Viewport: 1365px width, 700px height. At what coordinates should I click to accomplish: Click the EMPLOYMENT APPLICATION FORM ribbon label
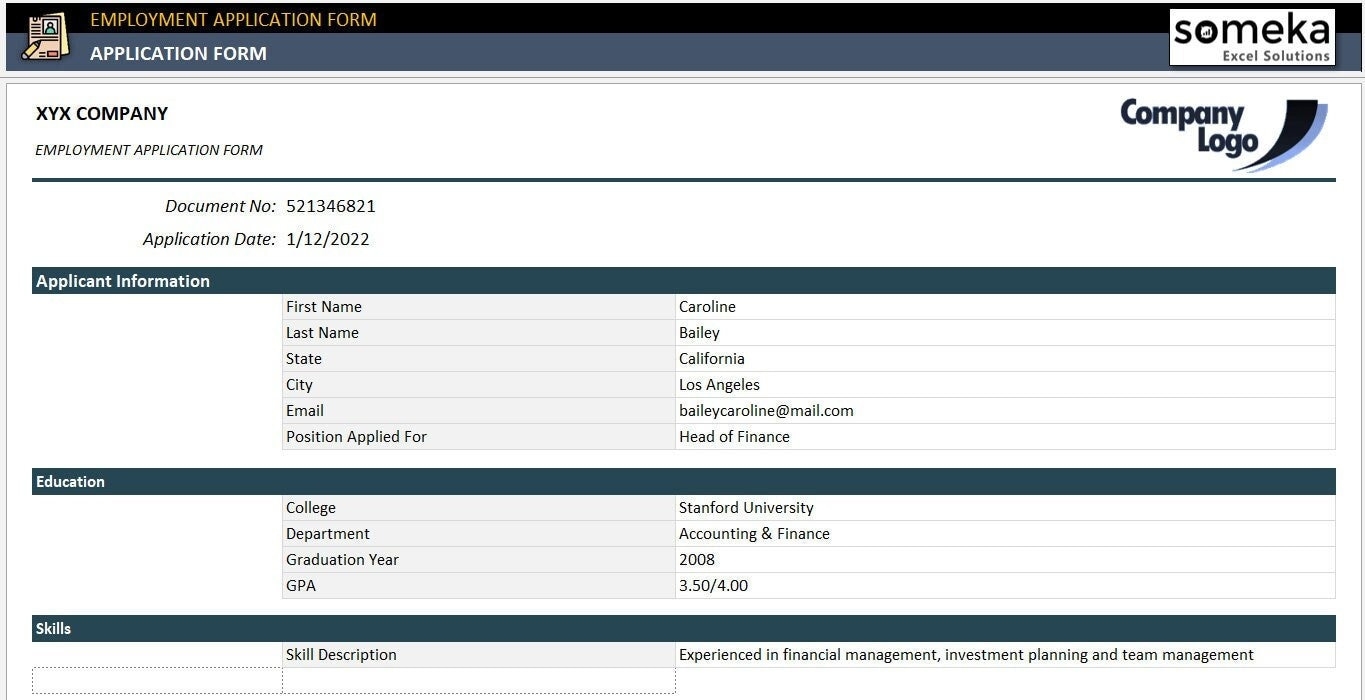pos(232,19)
